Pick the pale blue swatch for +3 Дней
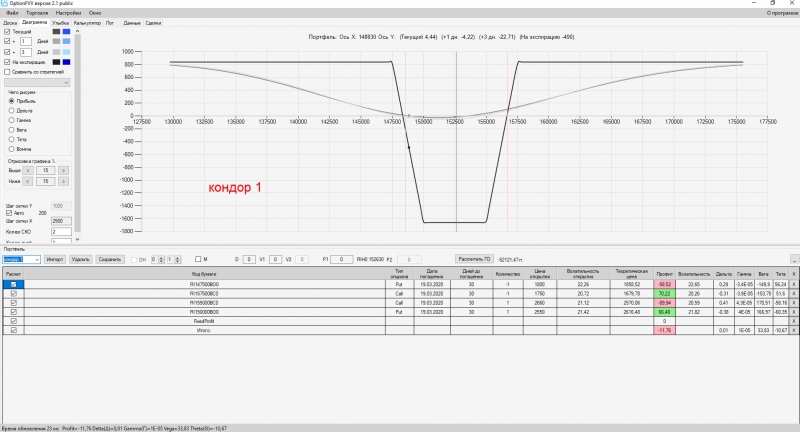 click(x=66, y=52)
